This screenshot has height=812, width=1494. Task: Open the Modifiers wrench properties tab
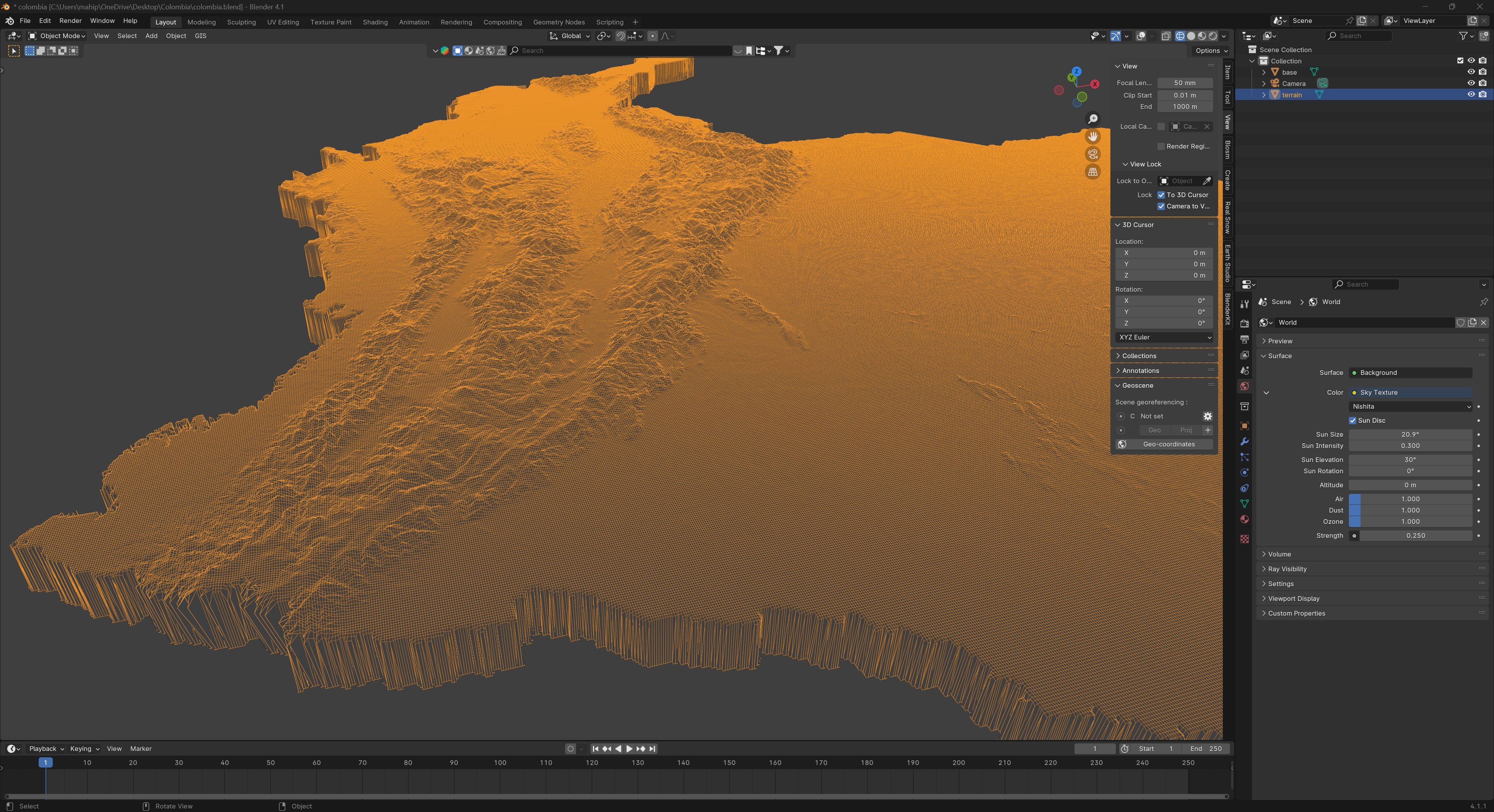(1244, 442)
